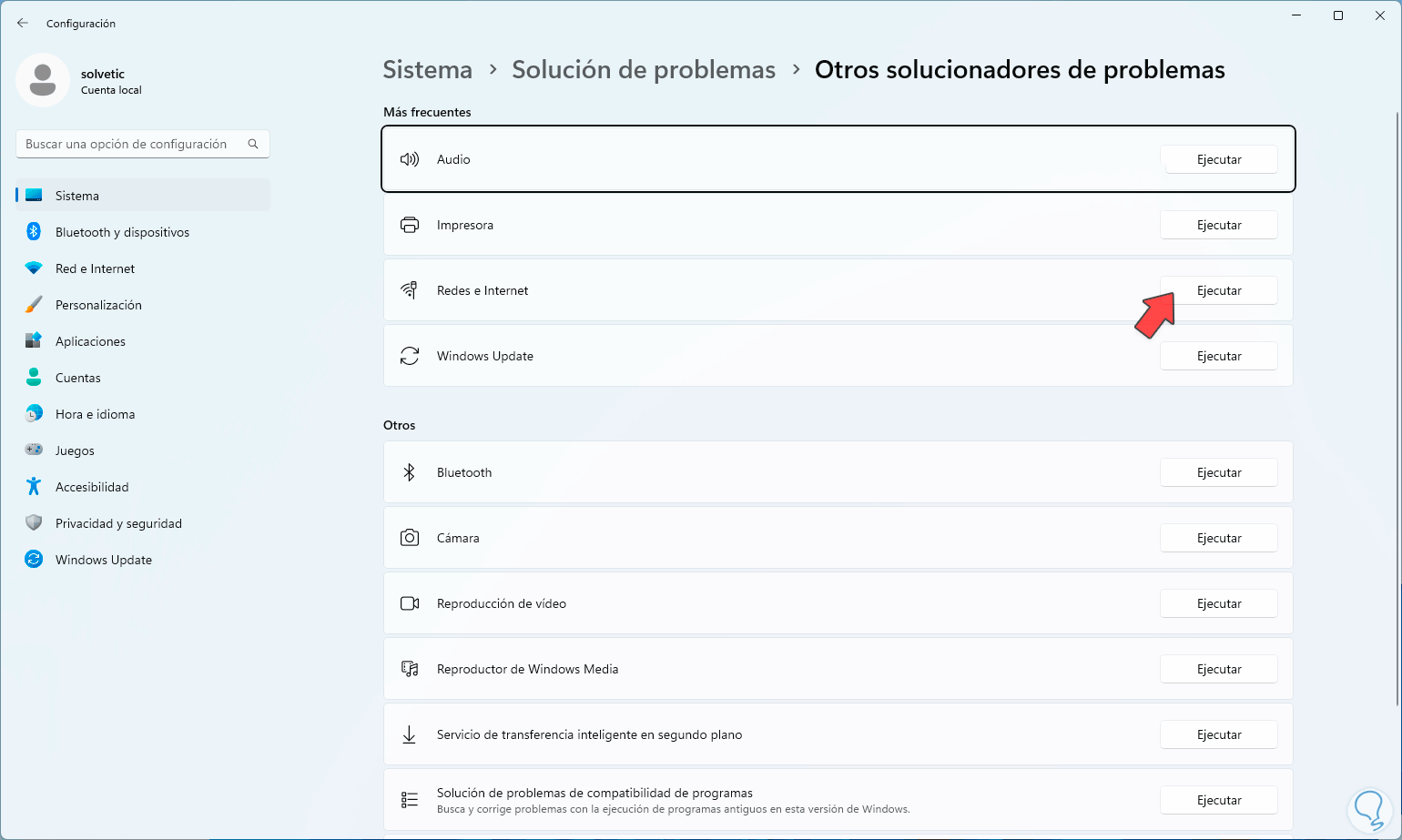Screen dimensions: 1402x840
Task: Run the Redes e Internet troubleshooter
Action: click(1218, 290)
